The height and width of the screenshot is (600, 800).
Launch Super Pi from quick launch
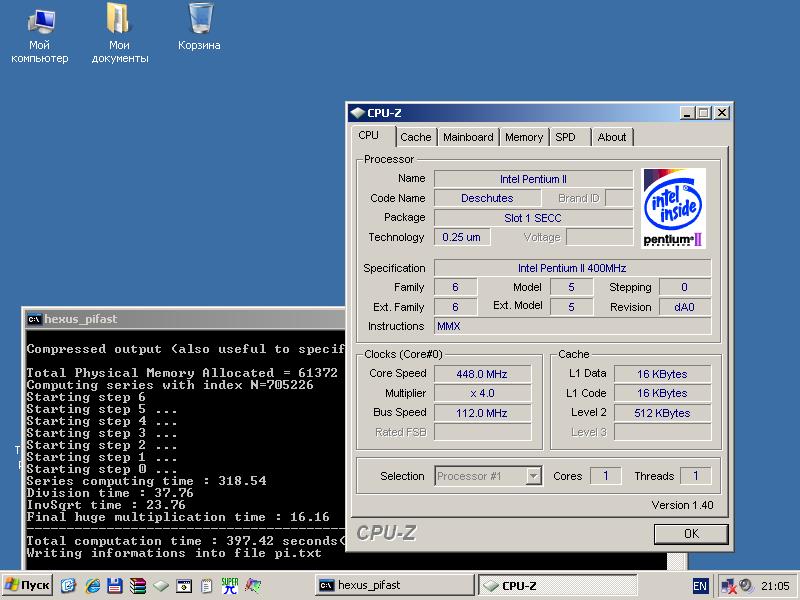tap(230, 585)
